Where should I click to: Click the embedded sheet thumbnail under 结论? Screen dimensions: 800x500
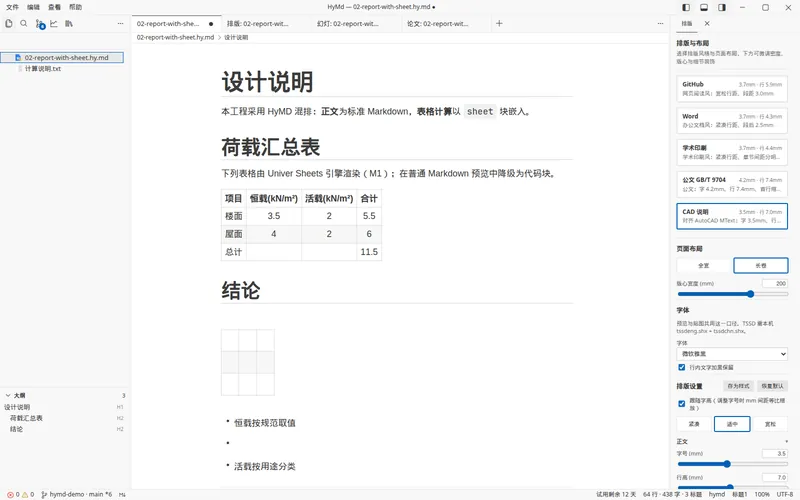coord(248,362)
